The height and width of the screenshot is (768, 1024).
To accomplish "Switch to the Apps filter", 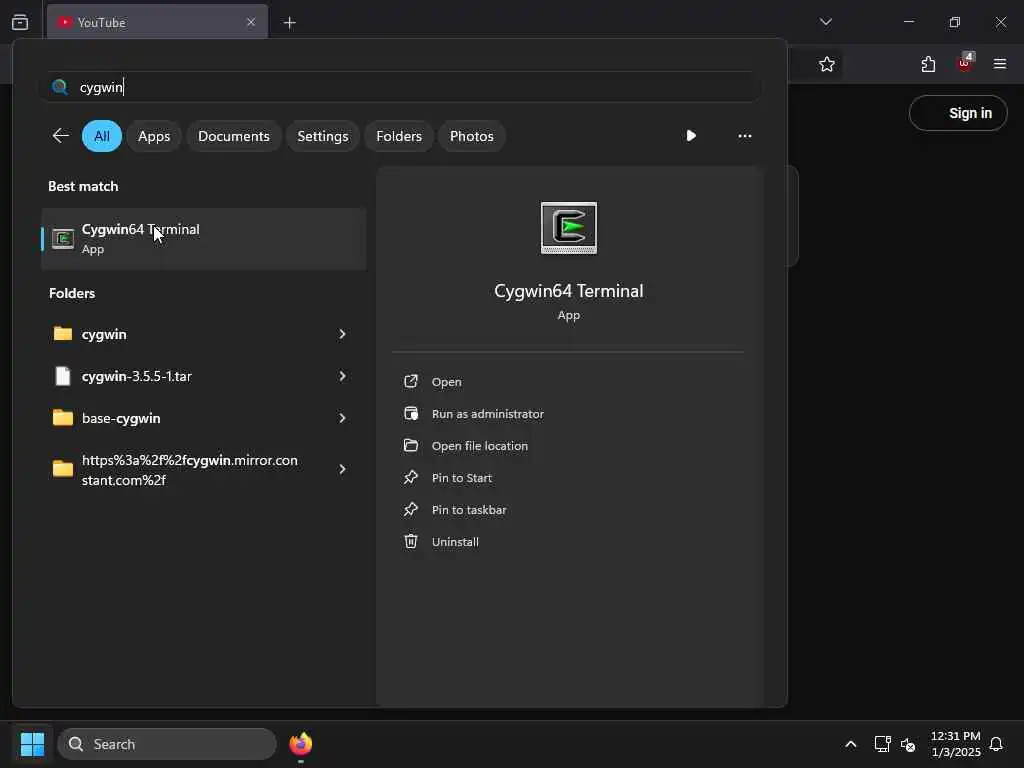I will pos(154,136).
